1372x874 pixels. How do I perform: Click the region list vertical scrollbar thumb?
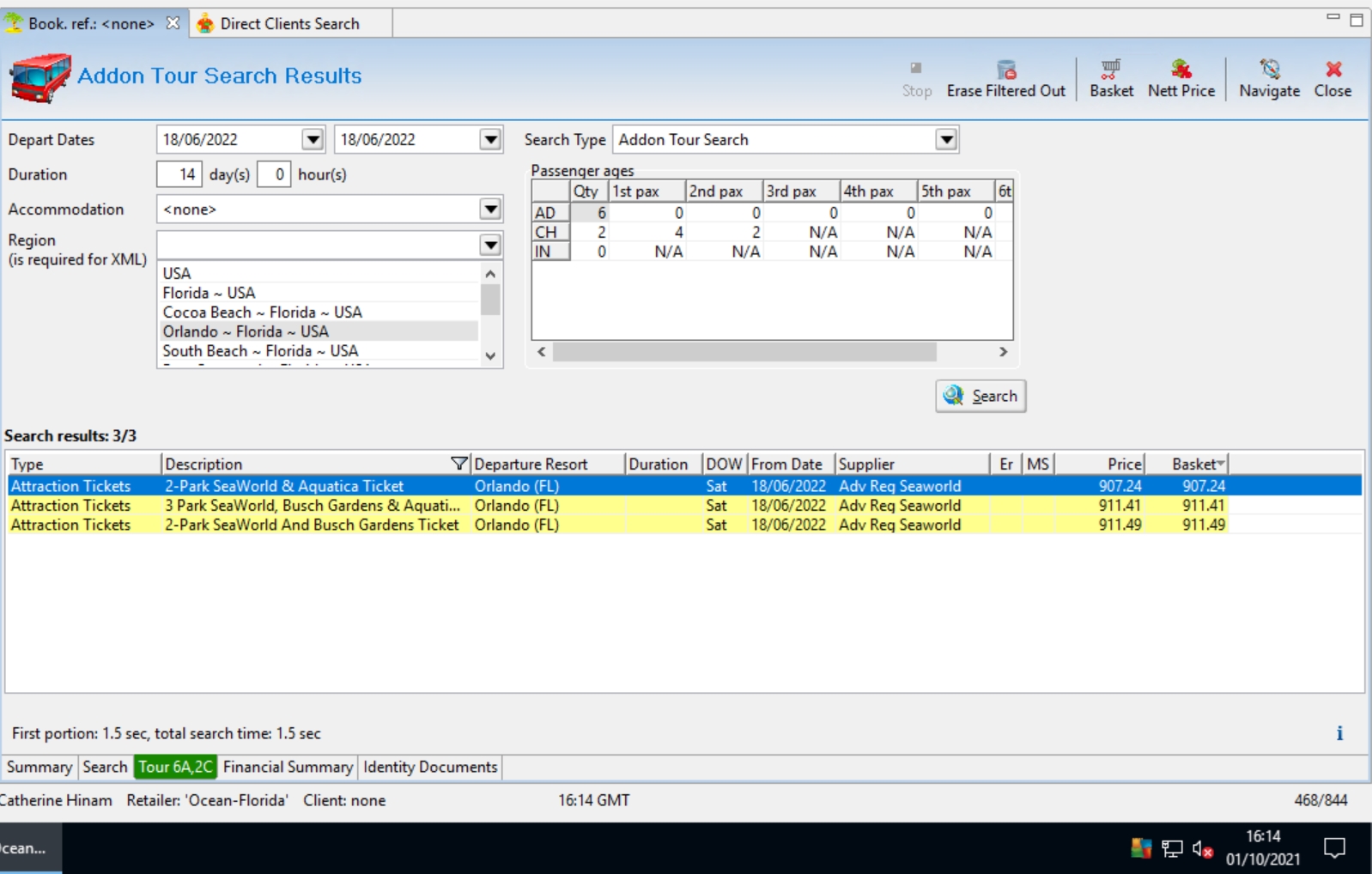490,300
